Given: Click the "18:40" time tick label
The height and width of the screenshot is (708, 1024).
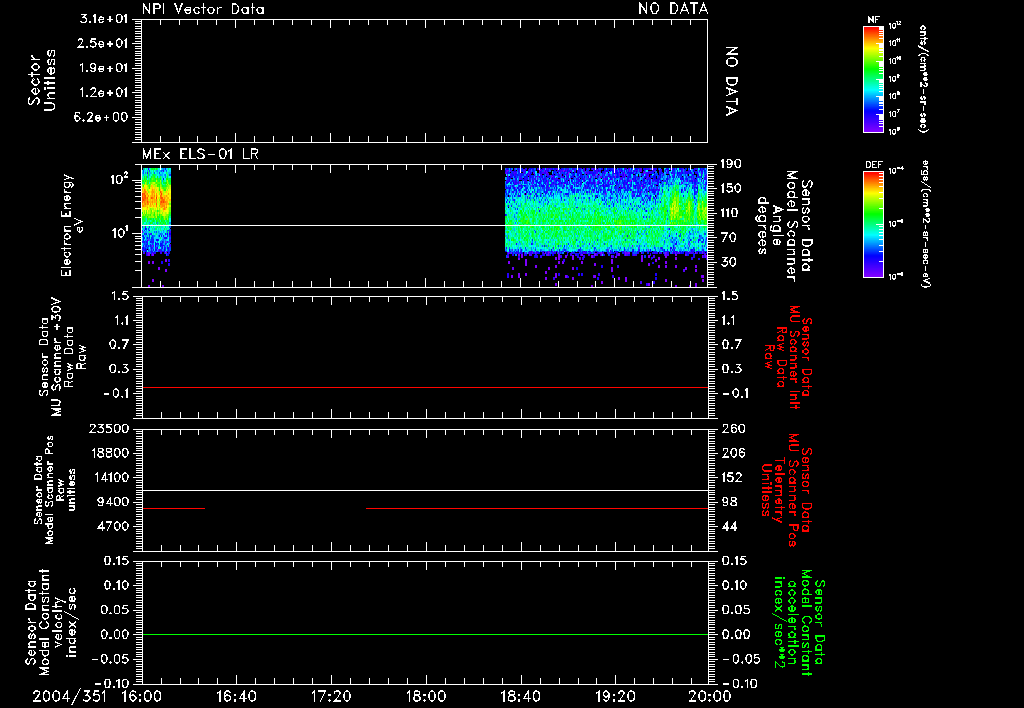Looking at the screenshot, I should pos(520,696).
